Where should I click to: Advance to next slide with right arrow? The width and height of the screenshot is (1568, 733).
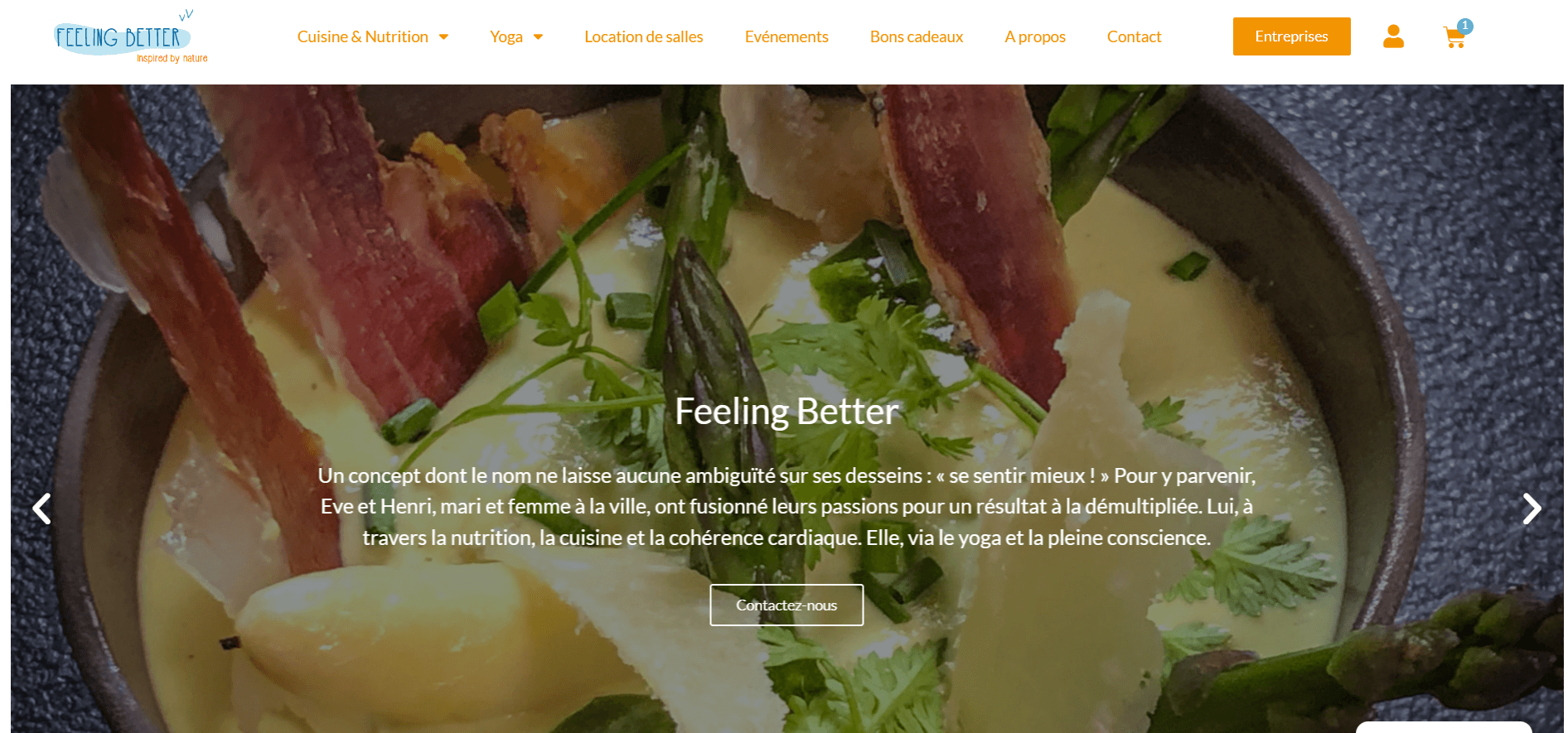(1532, 509)
